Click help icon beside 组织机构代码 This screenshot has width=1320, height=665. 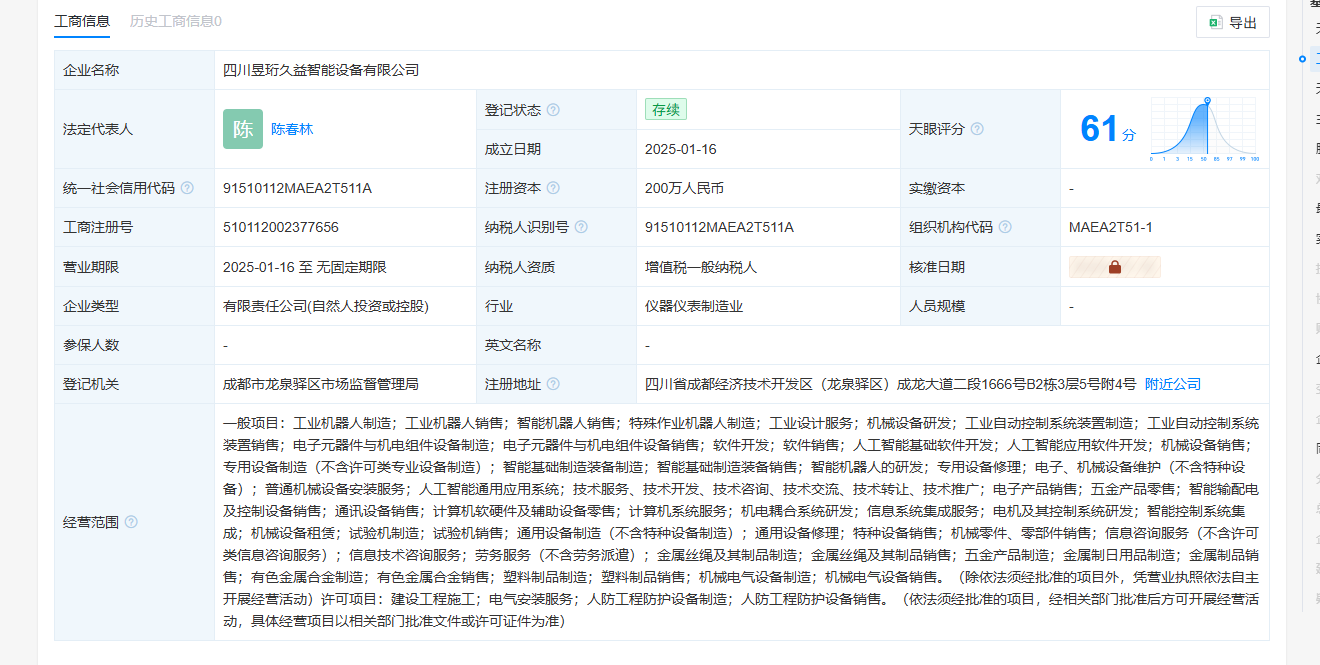[1005, 227]
